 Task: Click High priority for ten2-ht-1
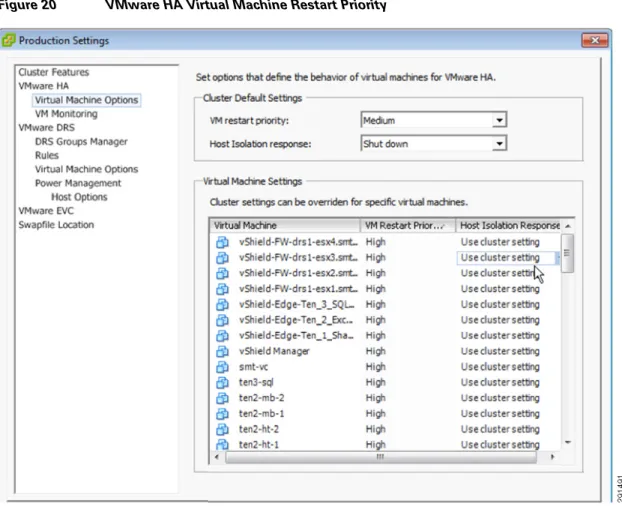pos(375,445)
